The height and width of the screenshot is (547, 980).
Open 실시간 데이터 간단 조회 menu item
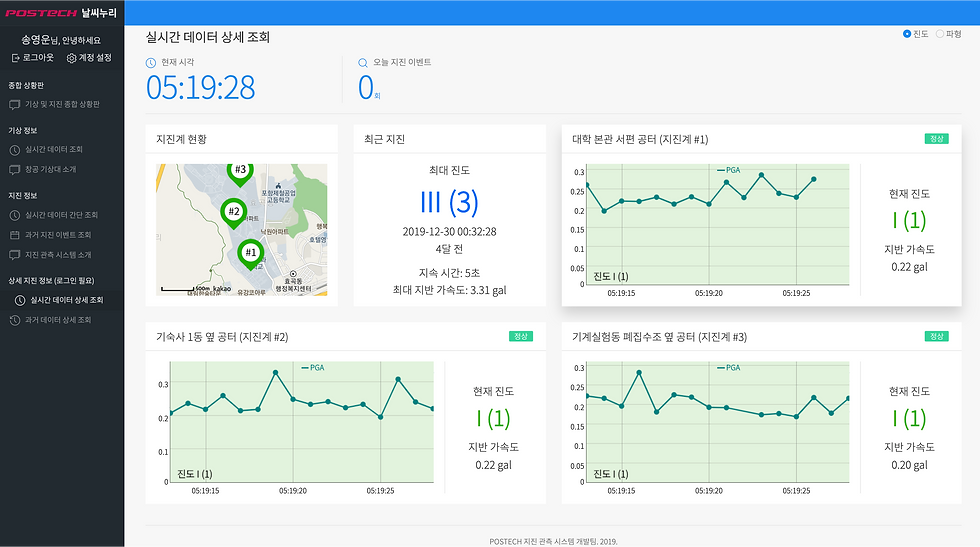click(x=62, y=215)
